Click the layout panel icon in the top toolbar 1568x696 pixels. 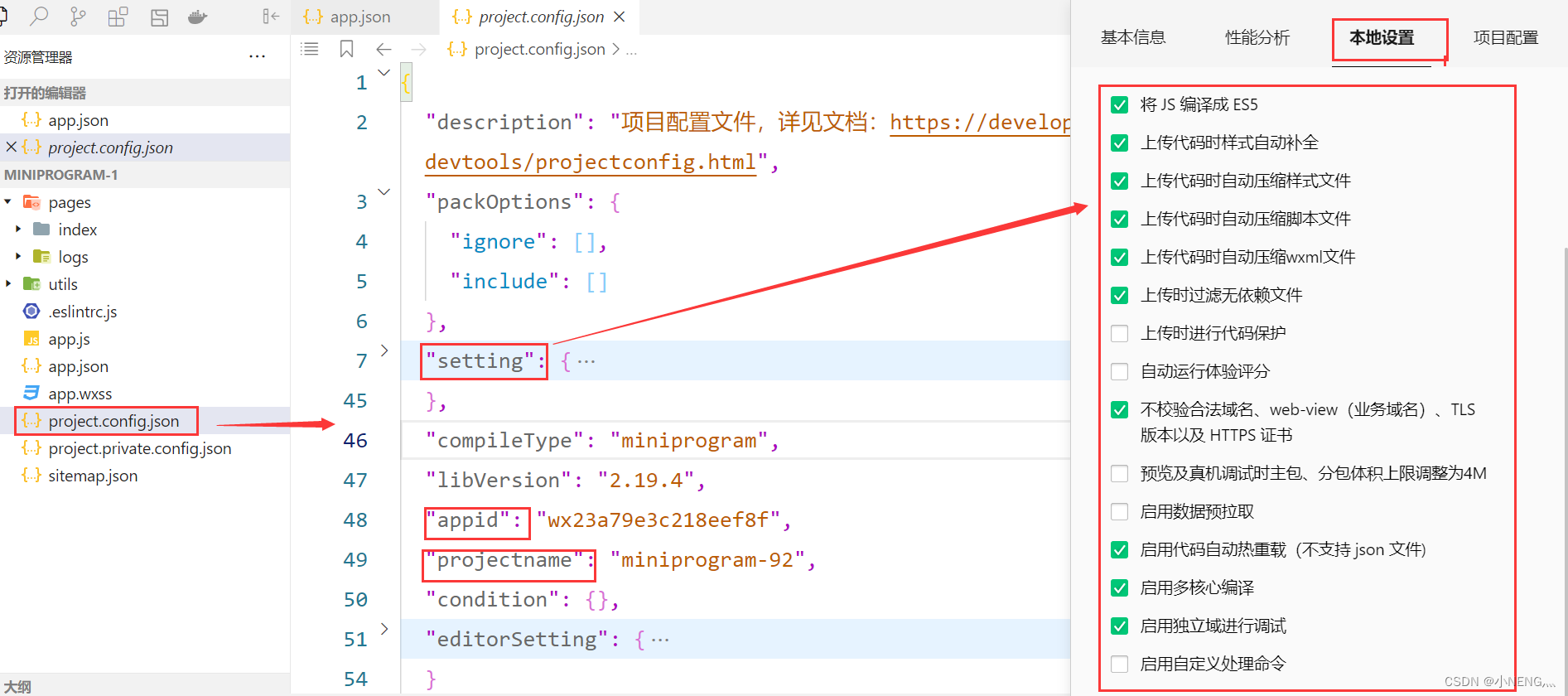click(159, 17)
